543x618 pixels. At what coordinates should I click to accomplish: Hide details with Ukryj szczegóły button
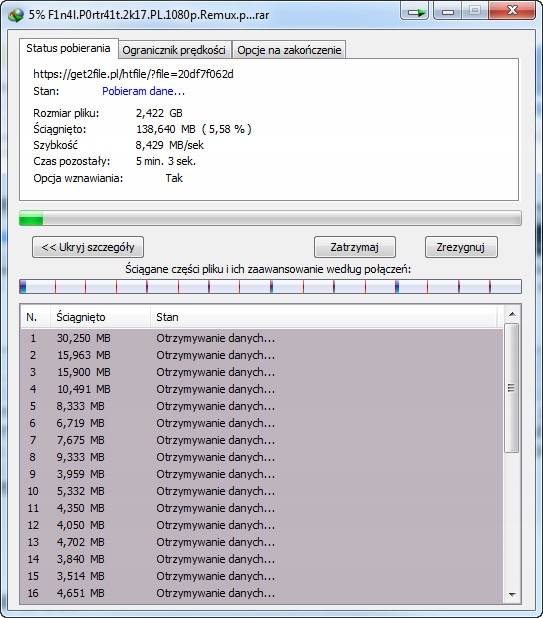(88, 247)
